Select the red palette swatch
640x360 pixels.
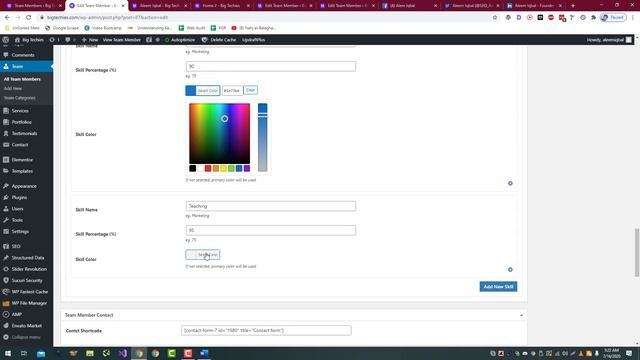[x=208, y=168]
